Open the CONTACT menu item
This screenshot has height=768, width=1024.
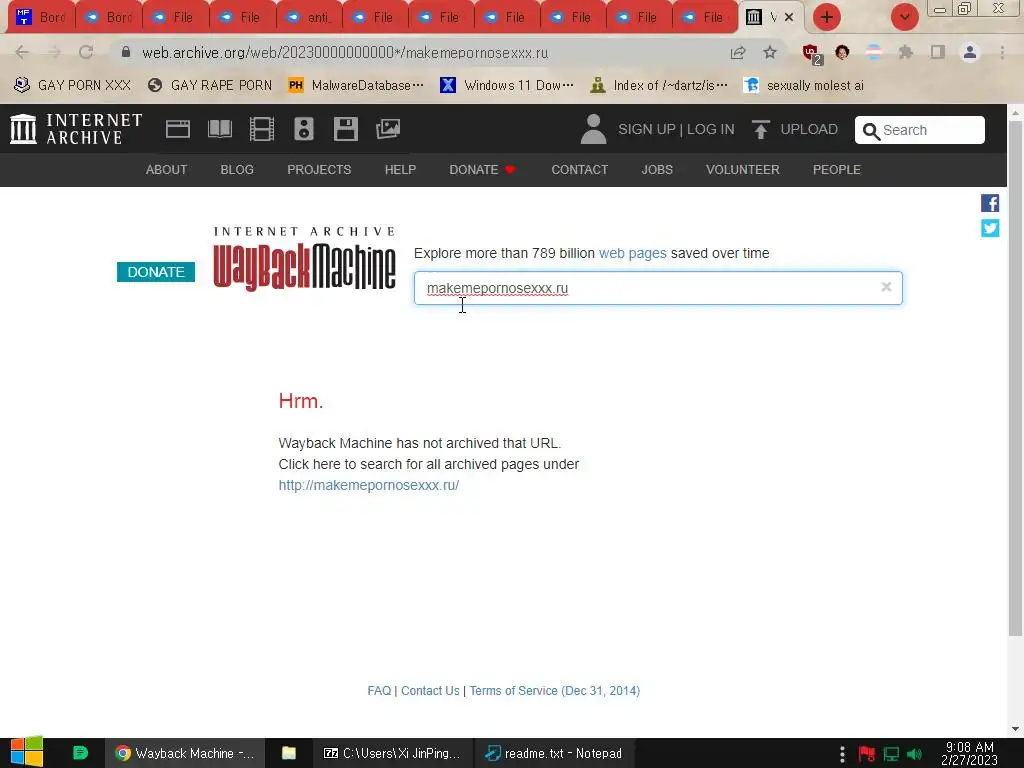tap(580, 170)
